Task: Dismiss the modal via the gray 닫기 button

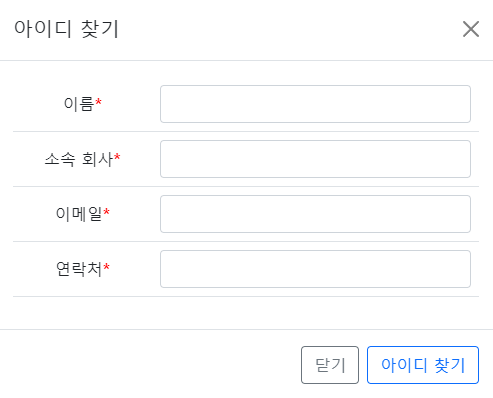Action: point(330,365)
